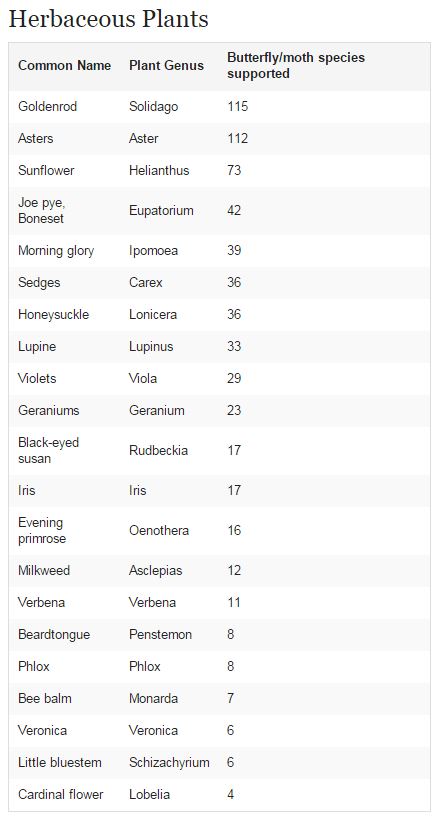Select the Goldenrod table cell
This screenshot has width=439, height=821.
pos(48,106)
